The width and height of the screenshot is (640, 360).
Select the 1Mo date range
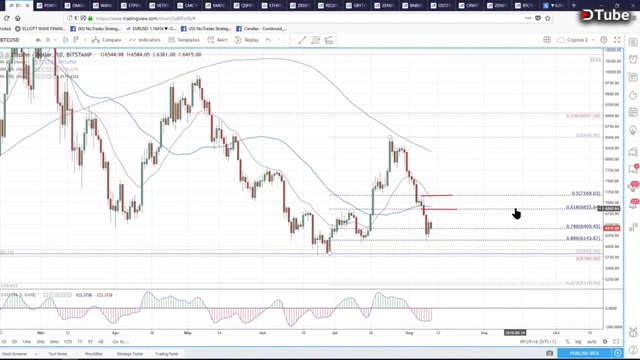click(x=27, y=342)
